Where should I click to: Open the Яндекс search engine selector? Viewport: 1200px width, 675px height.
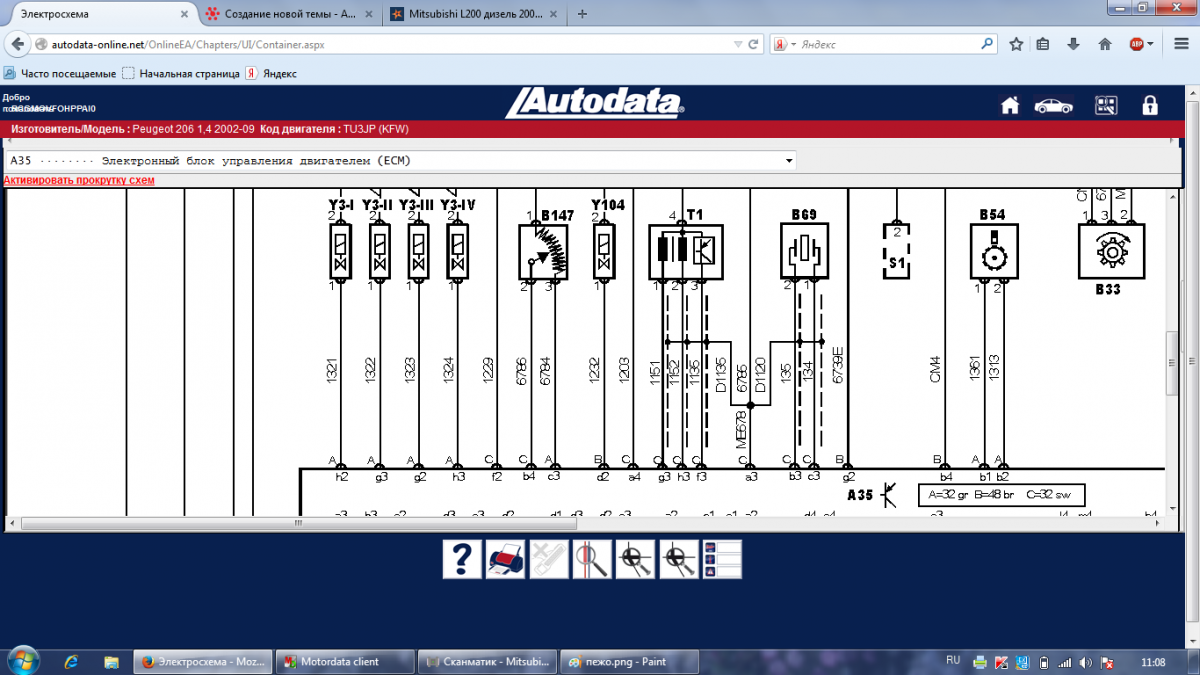point(784,44)
